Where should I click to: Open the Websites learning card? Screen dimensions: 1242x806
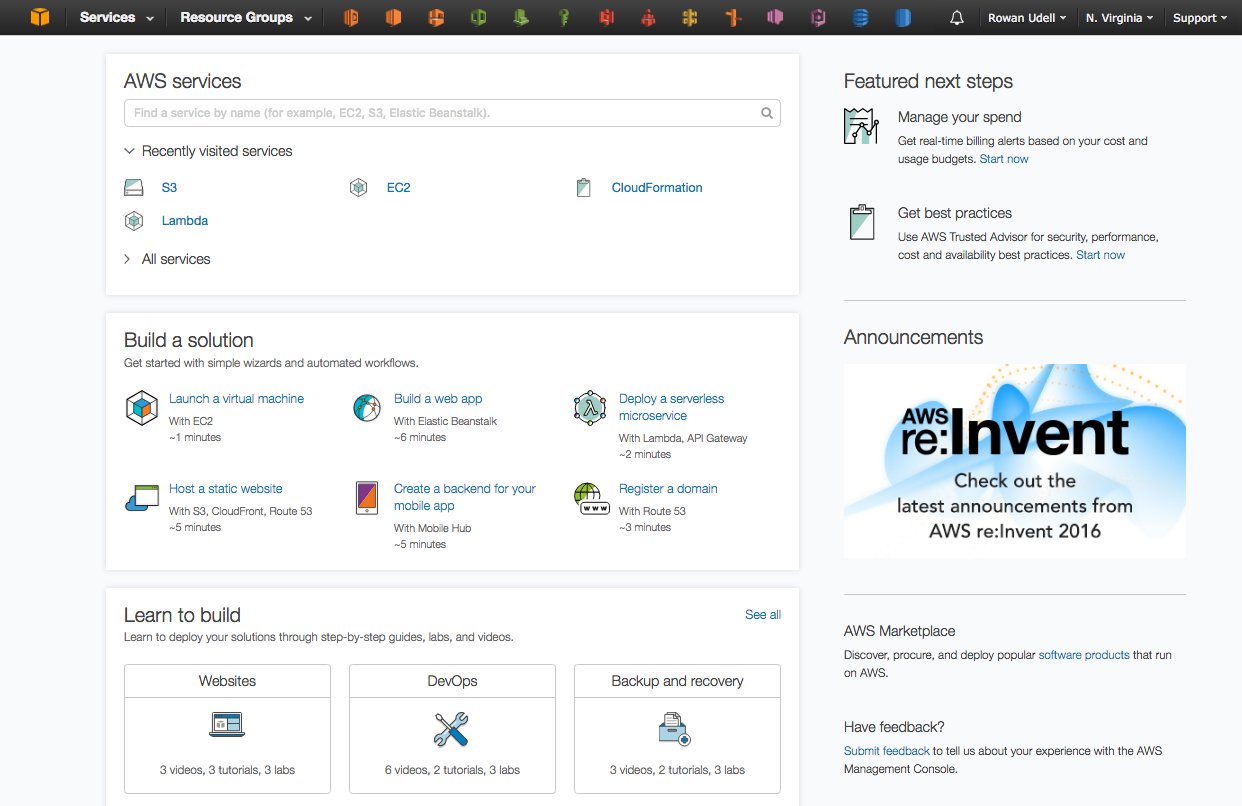click(227, 729)
